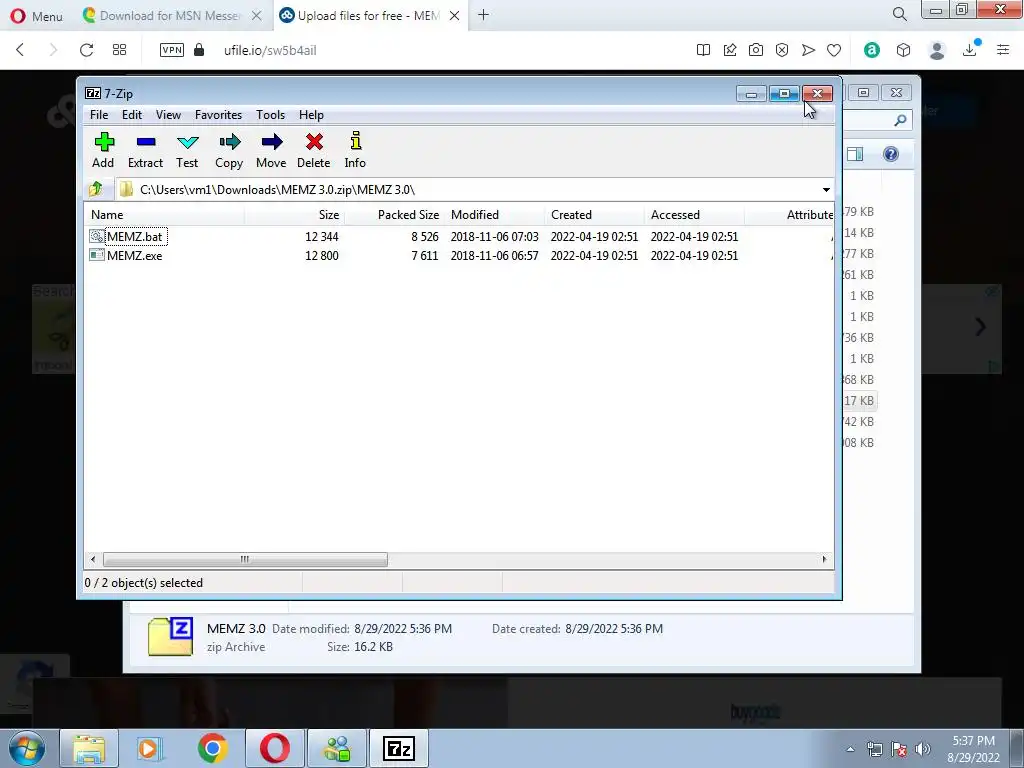This screenshot has height=768, width=1024.
Task: Click the 12 344 size value
Action: (x=321, y=236)
